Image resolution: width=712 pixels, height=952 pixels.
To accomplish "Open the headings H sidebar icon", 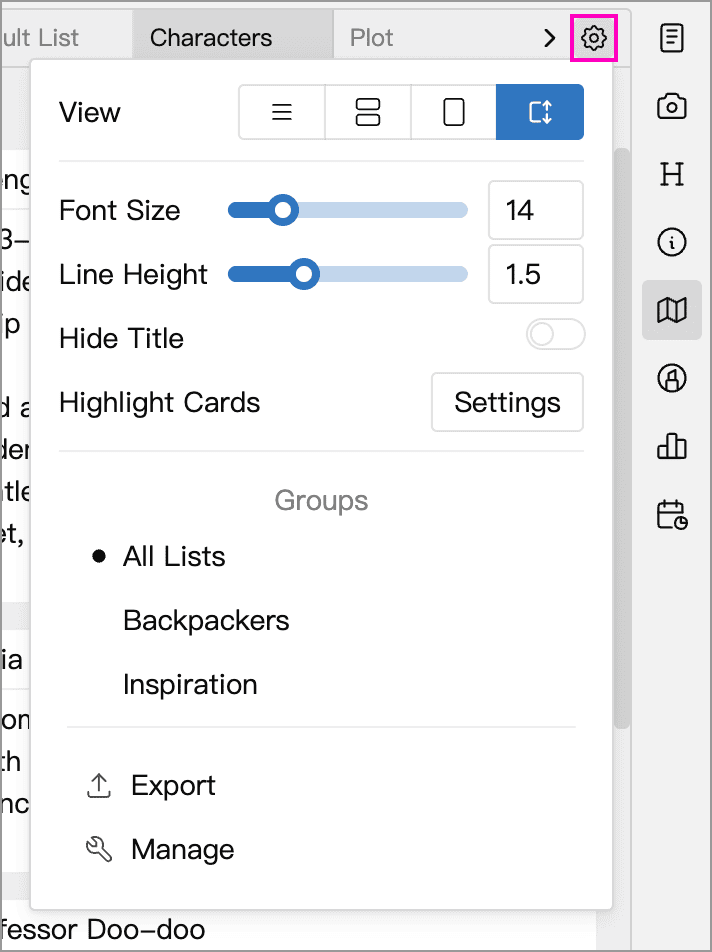I will [x=671, y=174].
